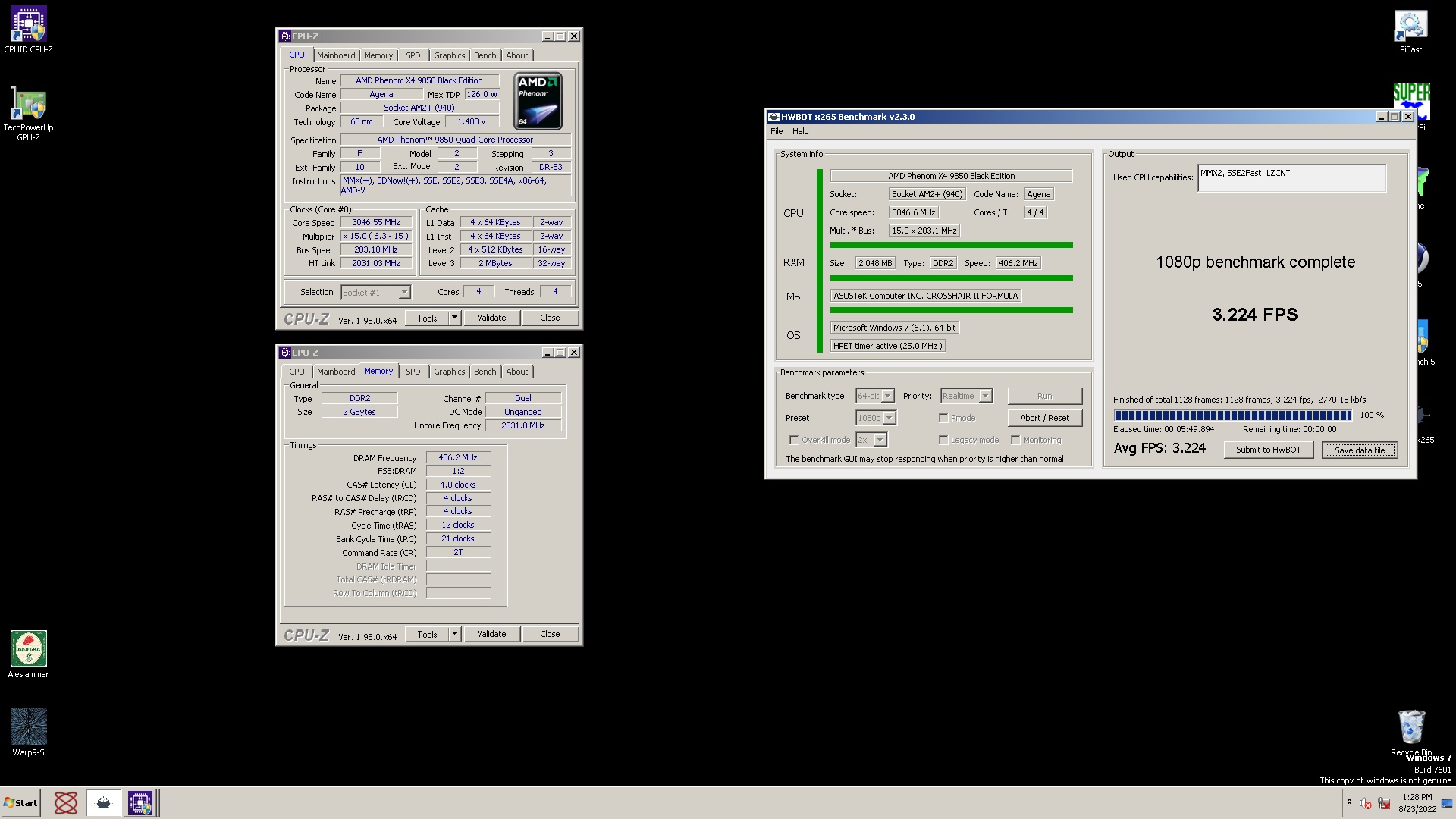Click the AMD Phenom logo in CPU-Z
This screenshot has height=819, width=1456.
(538, 101)
